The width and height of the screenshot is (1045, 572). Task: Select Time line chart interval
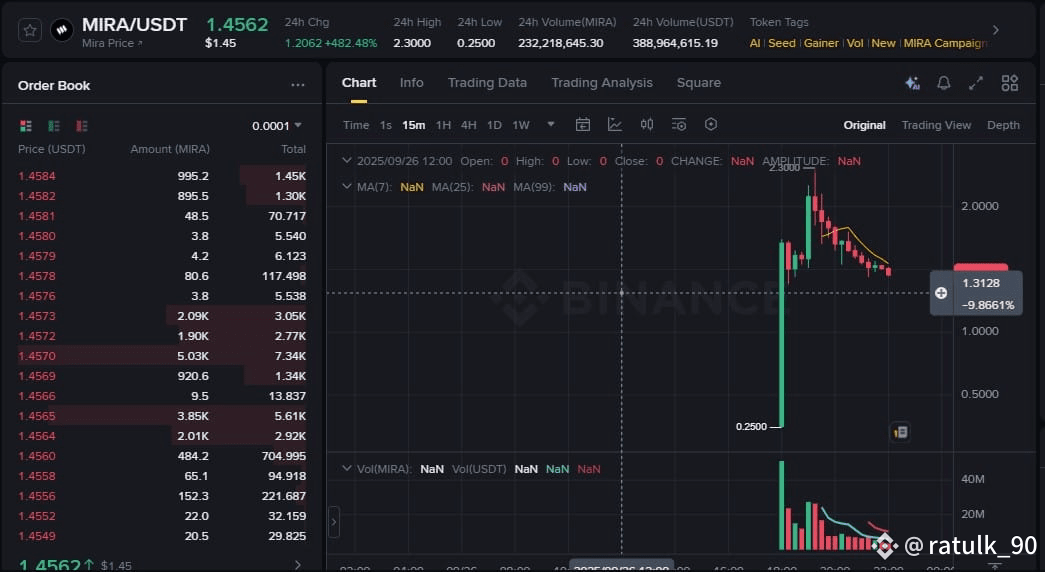[x=356, y=125]
